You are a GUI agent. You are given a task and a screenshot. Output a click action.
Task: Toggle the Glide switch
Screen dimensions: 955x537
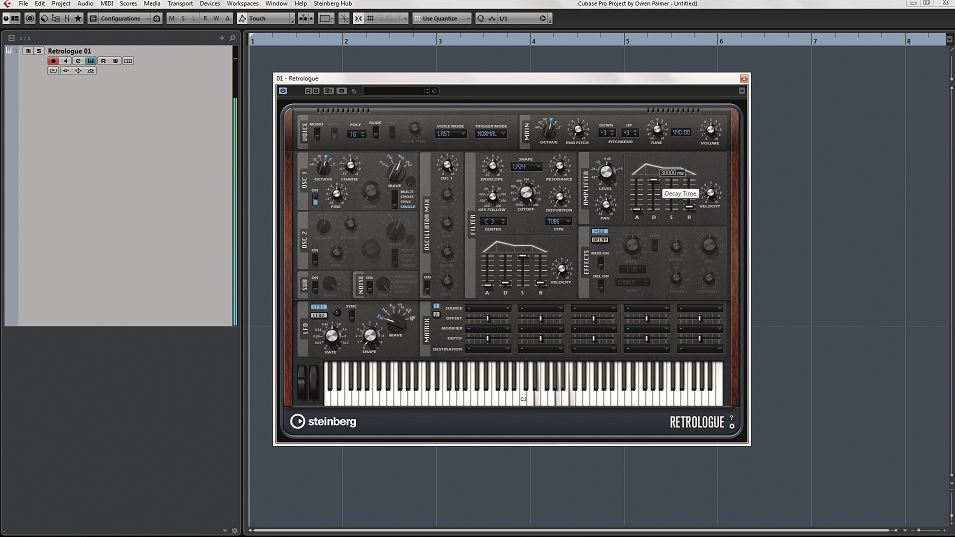[x=376, y=132]
